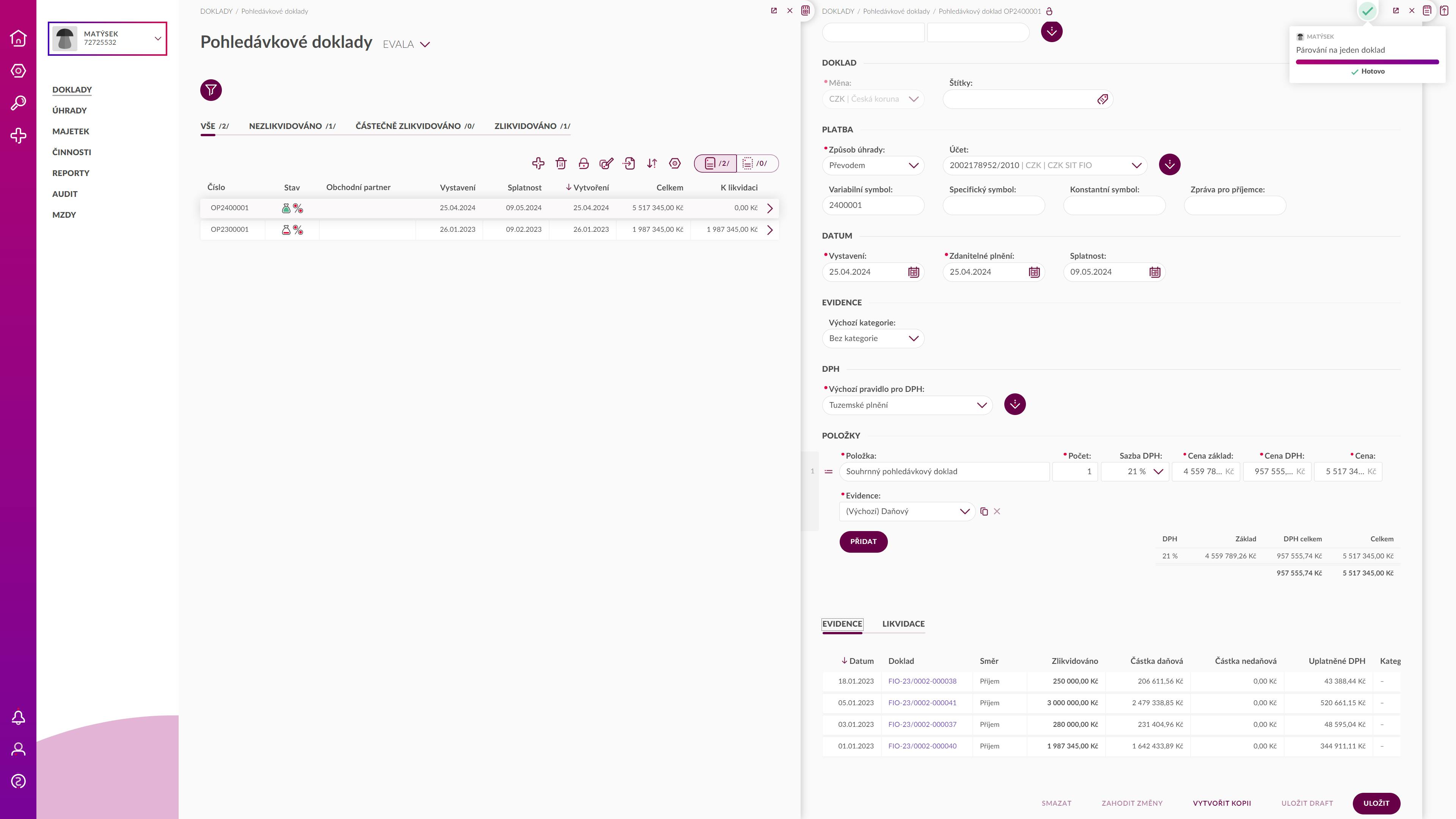Open the notepad icon in detail header
The width and height of the screenshot is (1456, 819).
point(1427,10)
